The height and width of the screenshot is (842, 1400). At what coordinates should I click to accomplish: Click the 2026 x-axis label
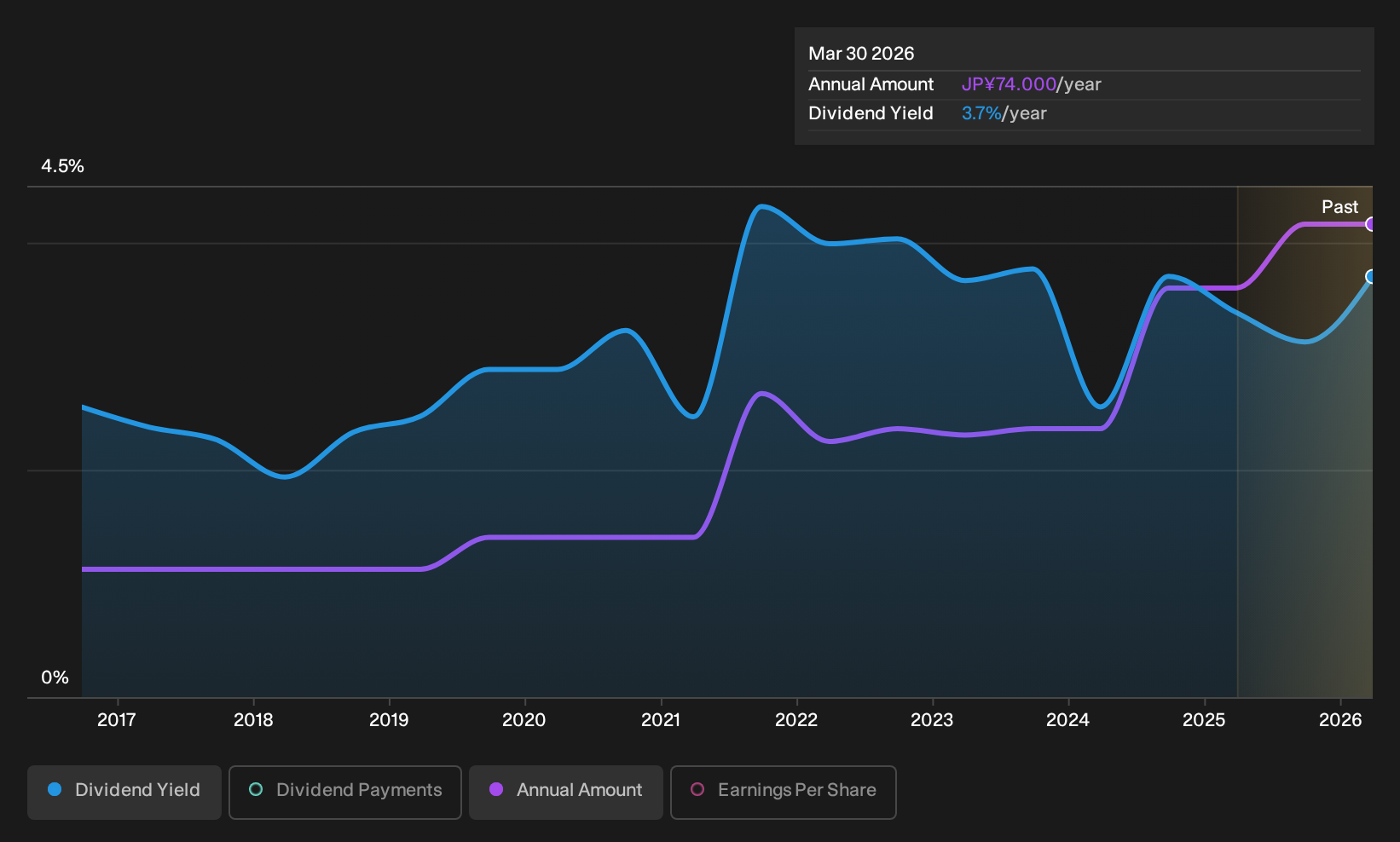coord(1340,720)
